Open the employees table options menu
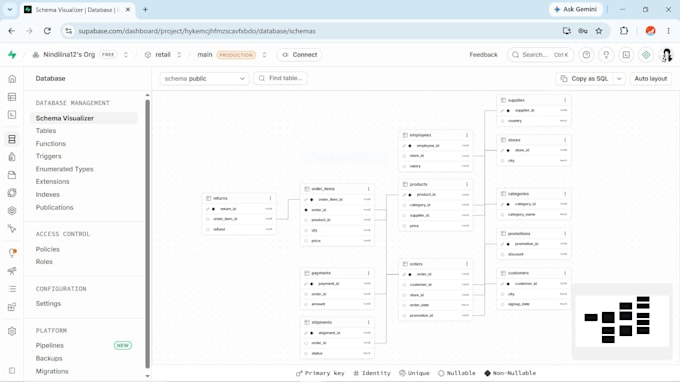680x382 pixels. (467, 135)
